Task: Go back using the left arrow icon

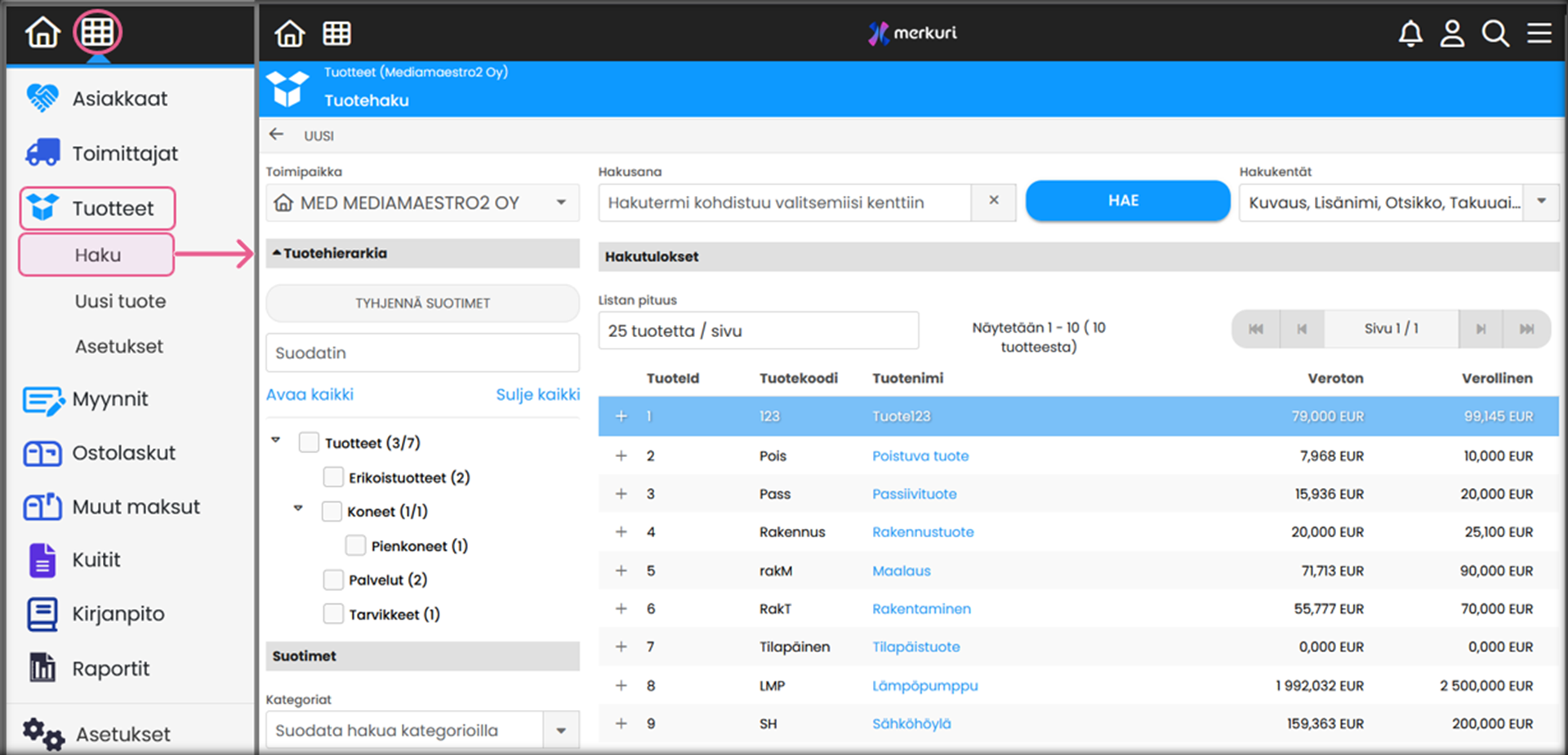Action: tap(277, 135)
